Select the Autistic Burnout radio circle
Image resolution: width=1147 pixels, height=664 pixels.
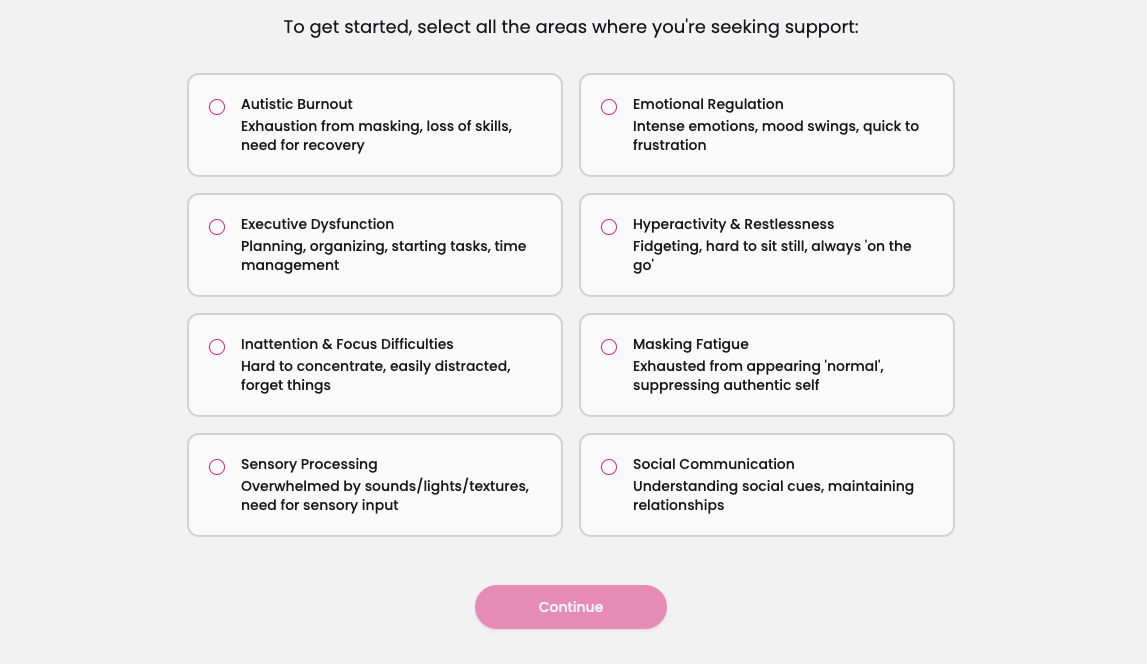tap(217, 107)
